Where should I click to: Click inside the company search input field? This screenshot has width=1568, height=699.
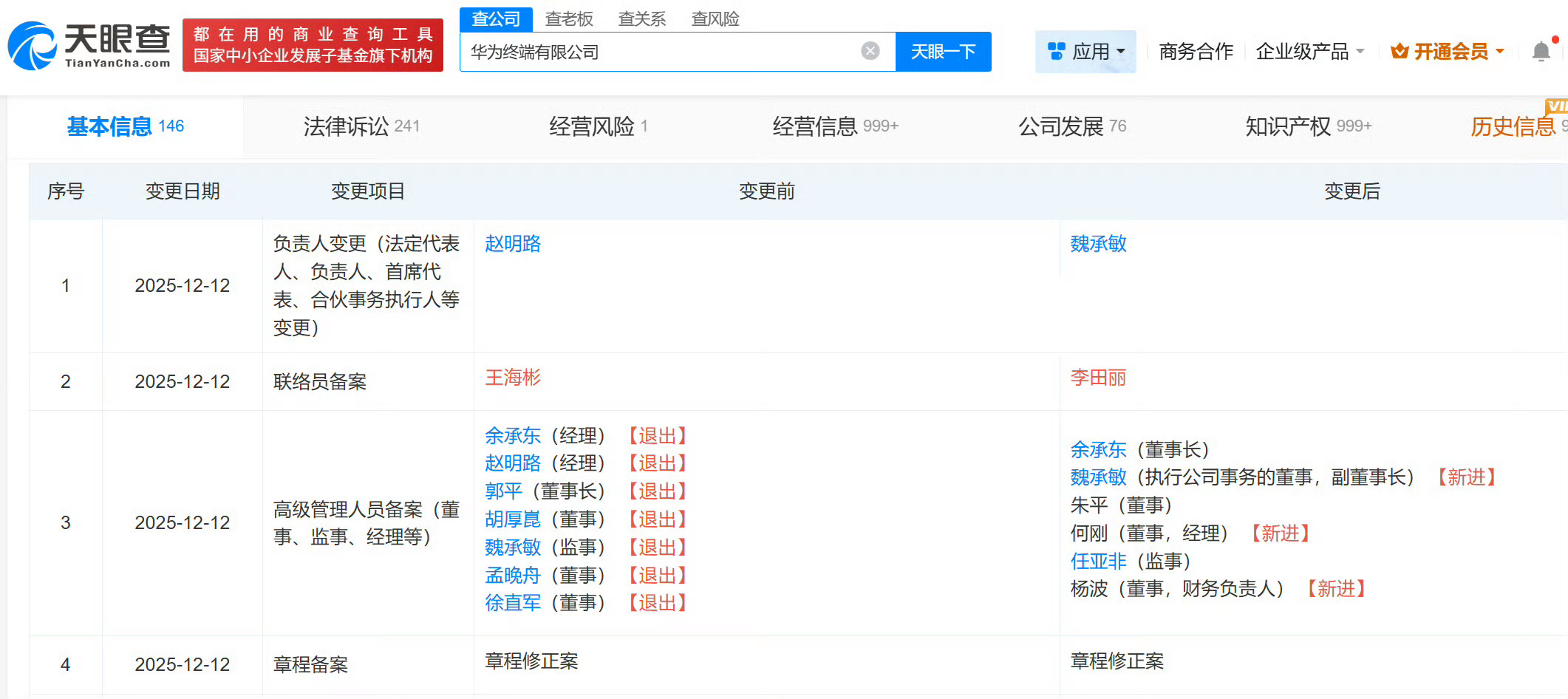tap(665, 52)
